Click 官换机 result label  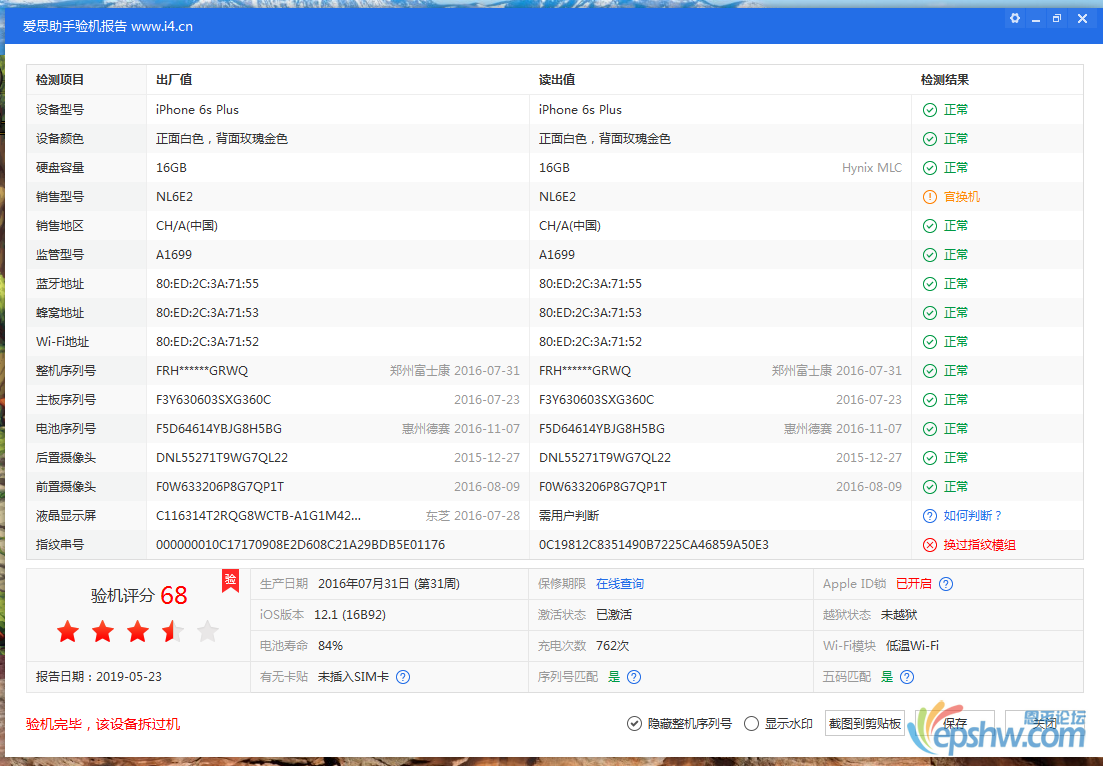[x=962, y=197]
